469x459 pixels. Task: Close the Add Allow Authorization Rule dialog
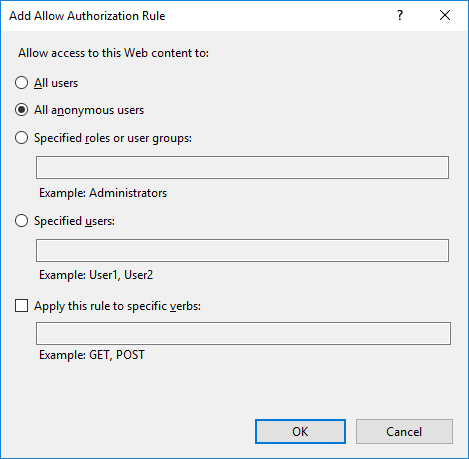(x=445, y=15)
